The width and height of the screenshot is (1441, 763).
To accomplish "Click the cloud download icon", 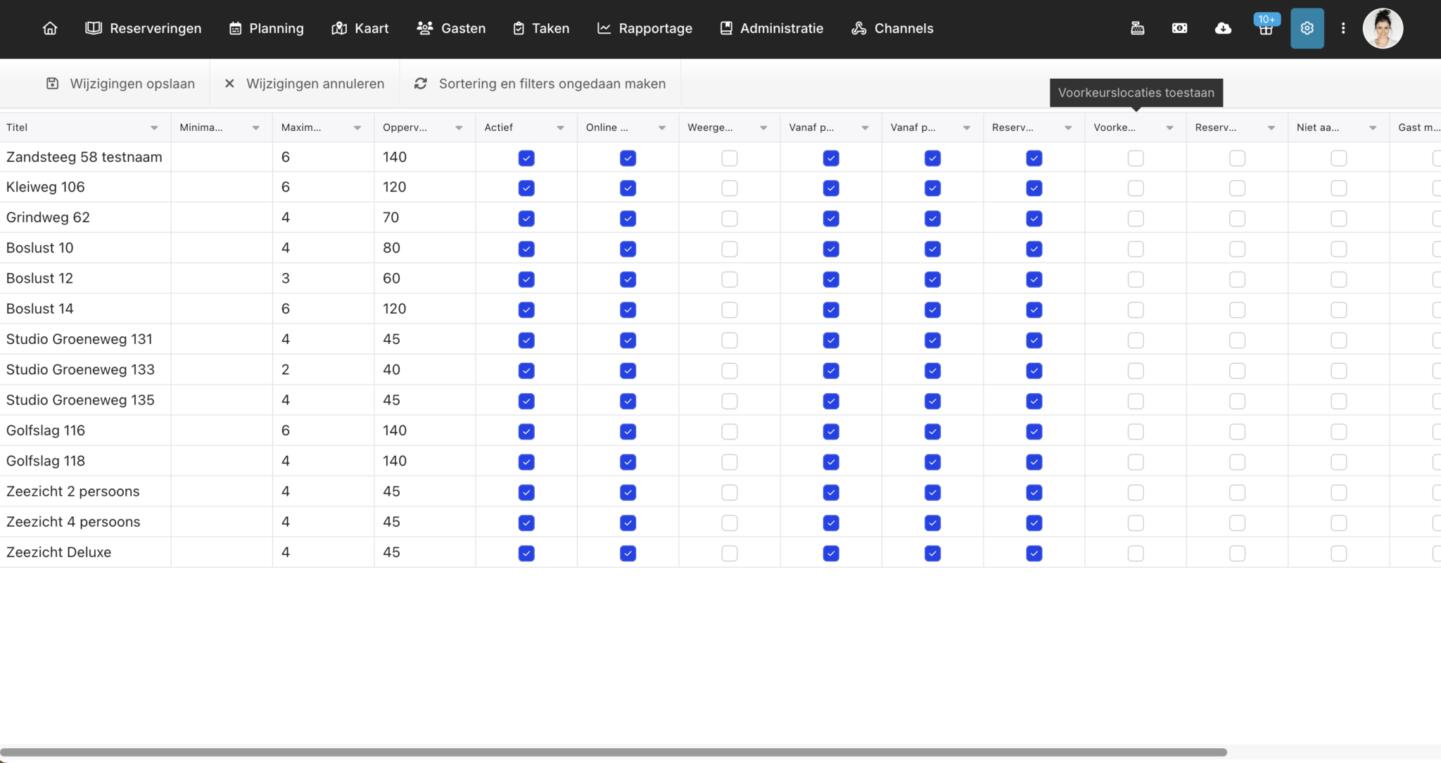I will pos(1223,28).
